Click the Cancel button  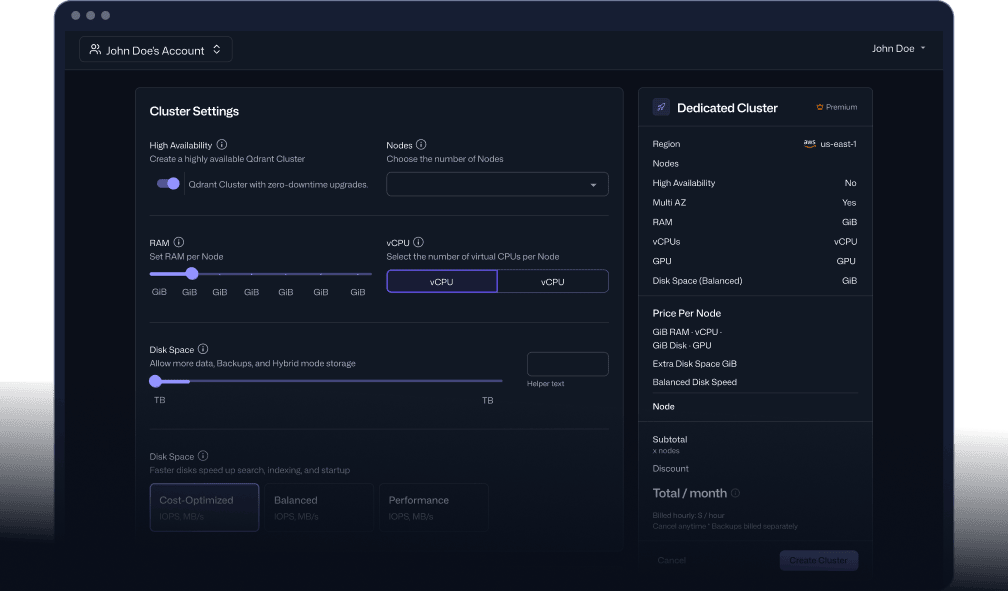[x=672, y=560]
